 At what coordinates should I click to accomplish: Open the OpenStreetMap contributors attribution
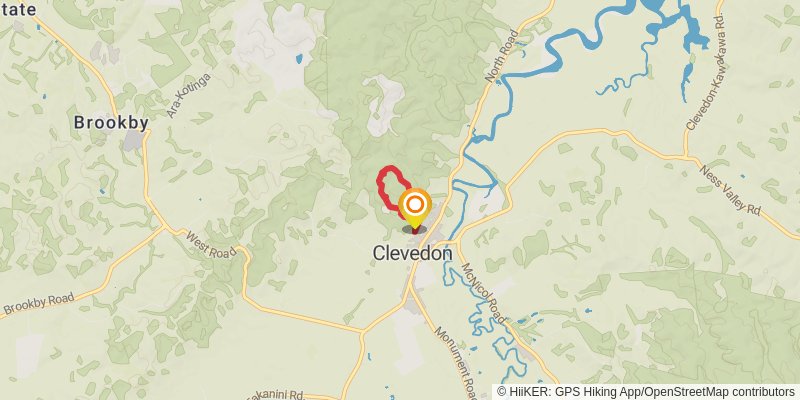point(719,391)
